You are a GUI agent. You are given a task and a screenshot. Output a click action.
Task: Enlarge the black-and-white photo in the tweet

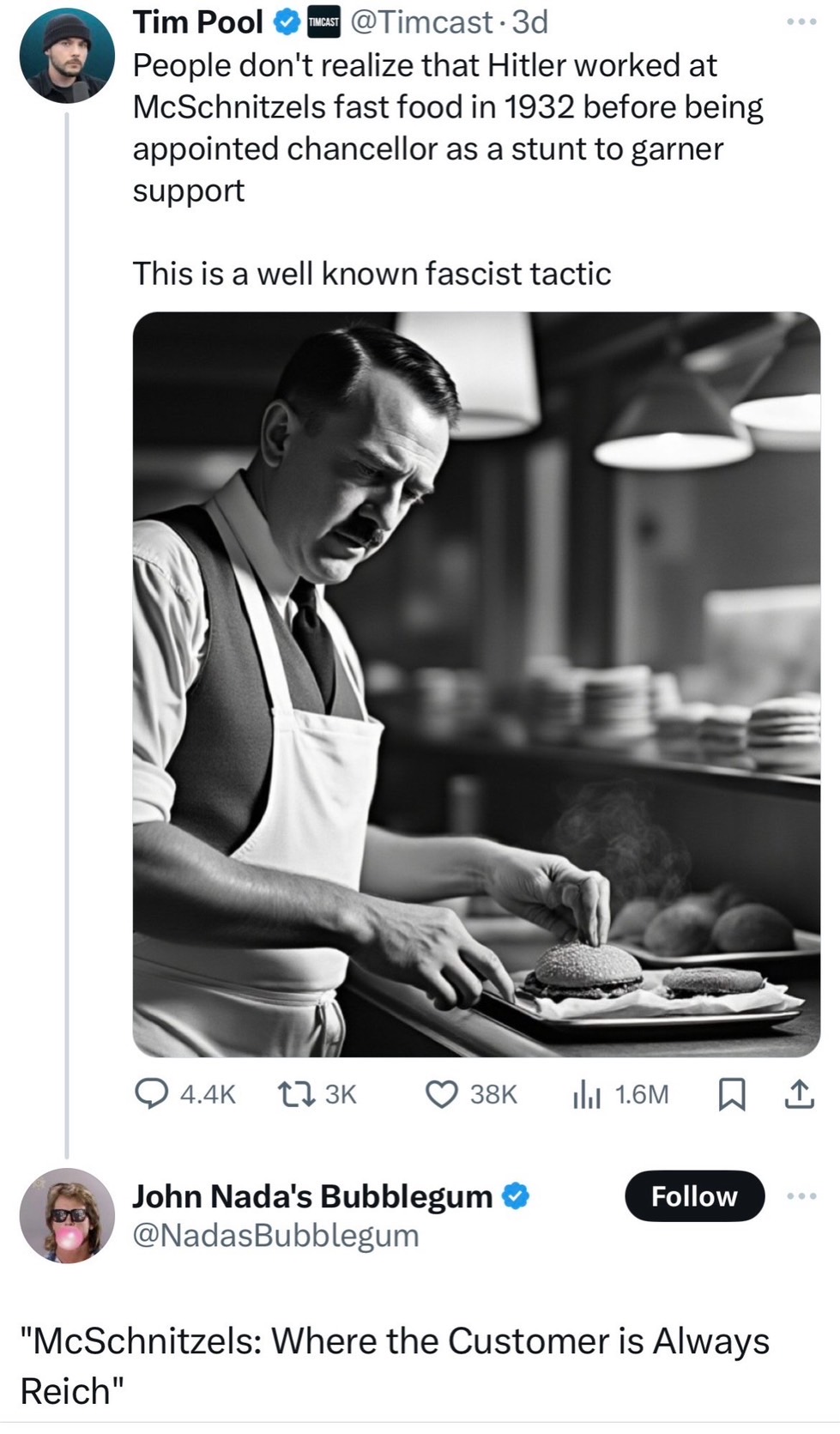pyautogui.click(x=476, y=684)
